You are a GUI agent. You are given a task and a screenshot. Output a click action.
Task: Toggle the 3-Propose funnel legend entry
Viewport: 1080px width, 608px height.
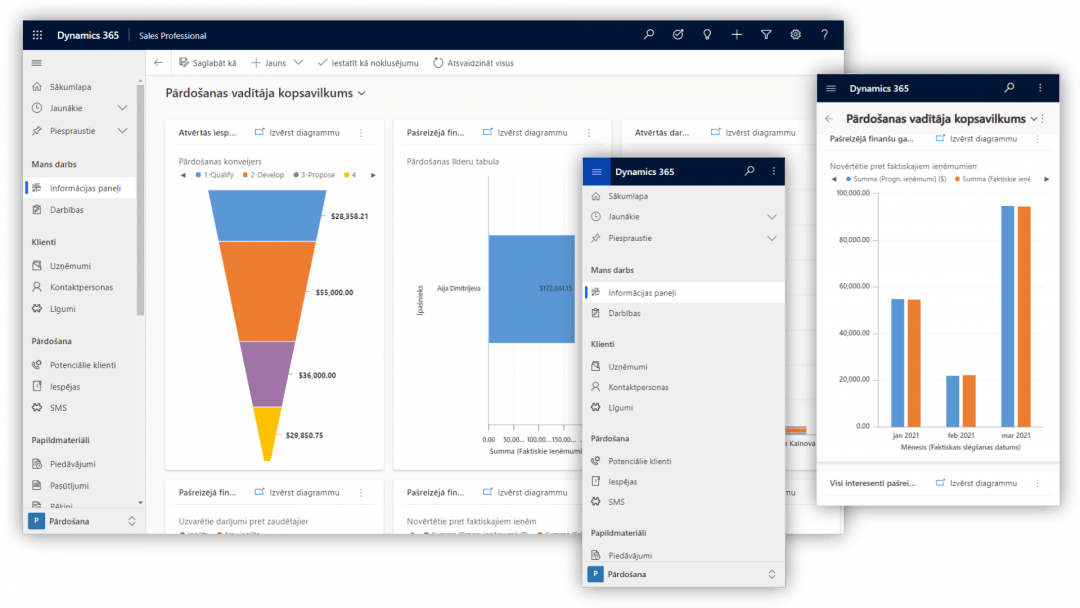(318, 175)
